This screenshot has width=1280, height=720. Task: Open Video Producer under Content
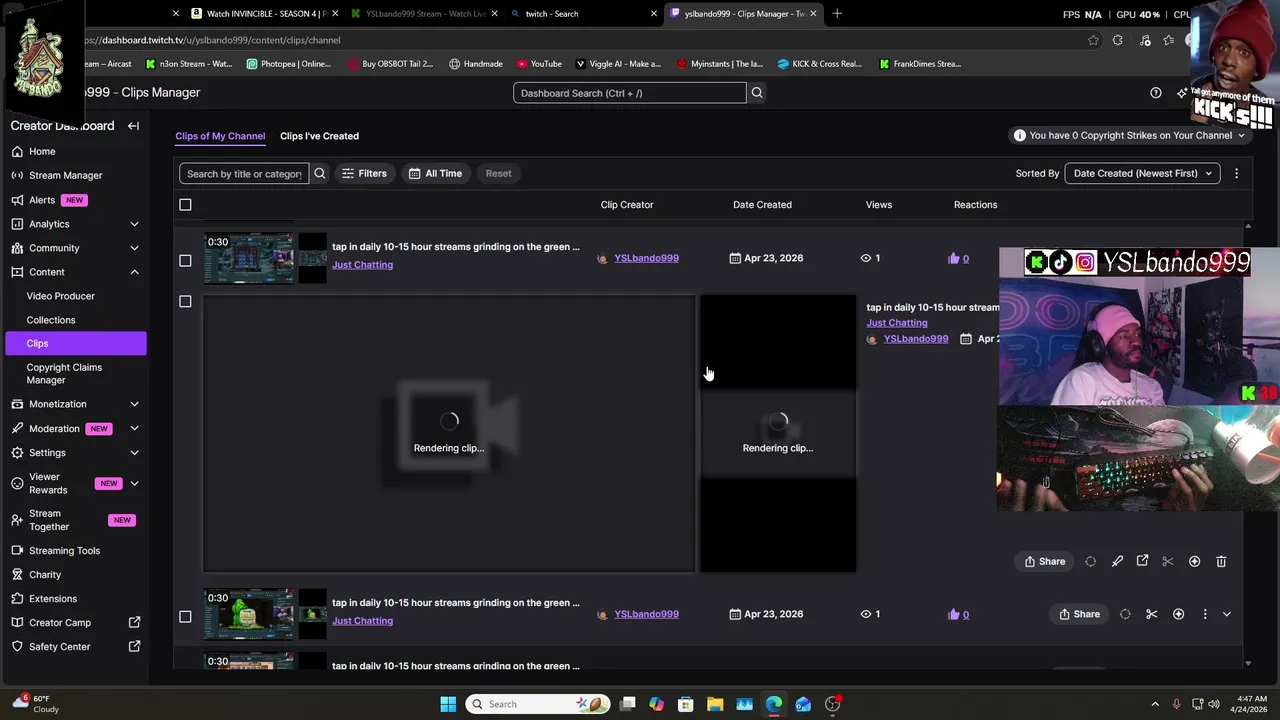61,296
